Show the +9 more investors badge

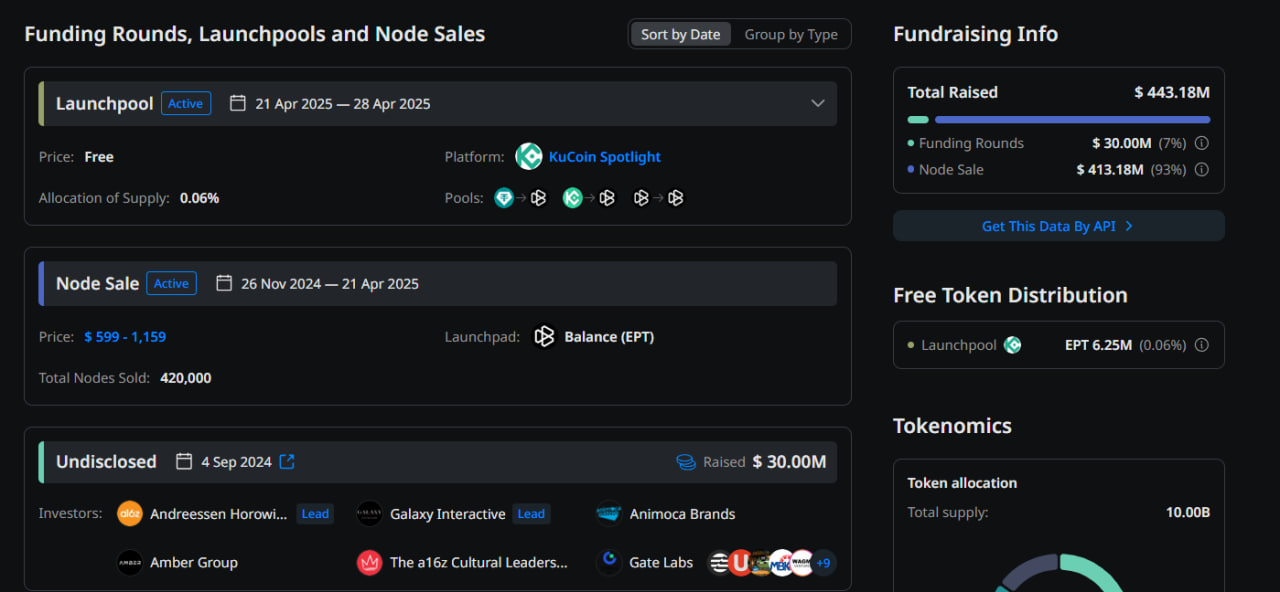point(823,563)
